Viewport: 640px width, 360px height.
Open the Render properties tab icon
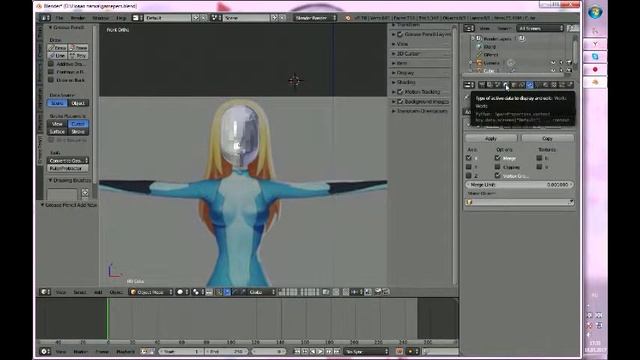coord(482,84)
